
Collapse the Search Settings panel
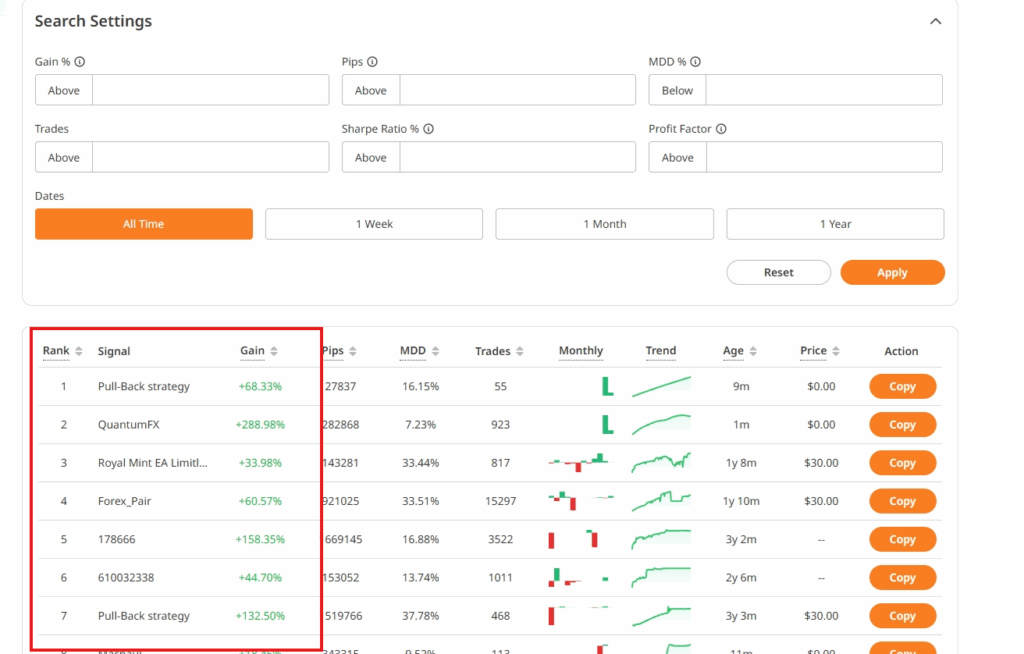935,21
